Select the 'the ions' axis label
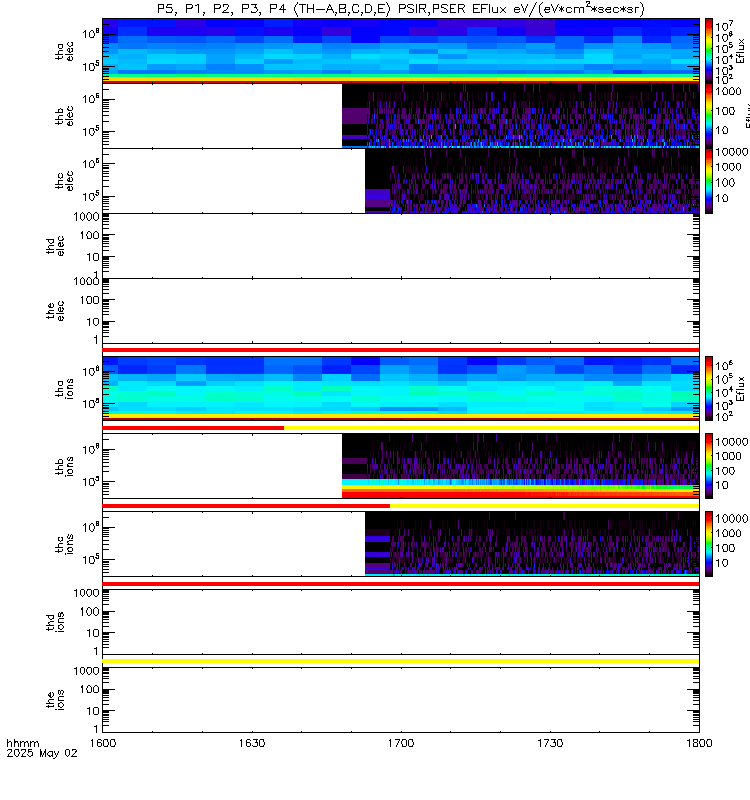This screenshot has height=800, width=750. [55, 700]
